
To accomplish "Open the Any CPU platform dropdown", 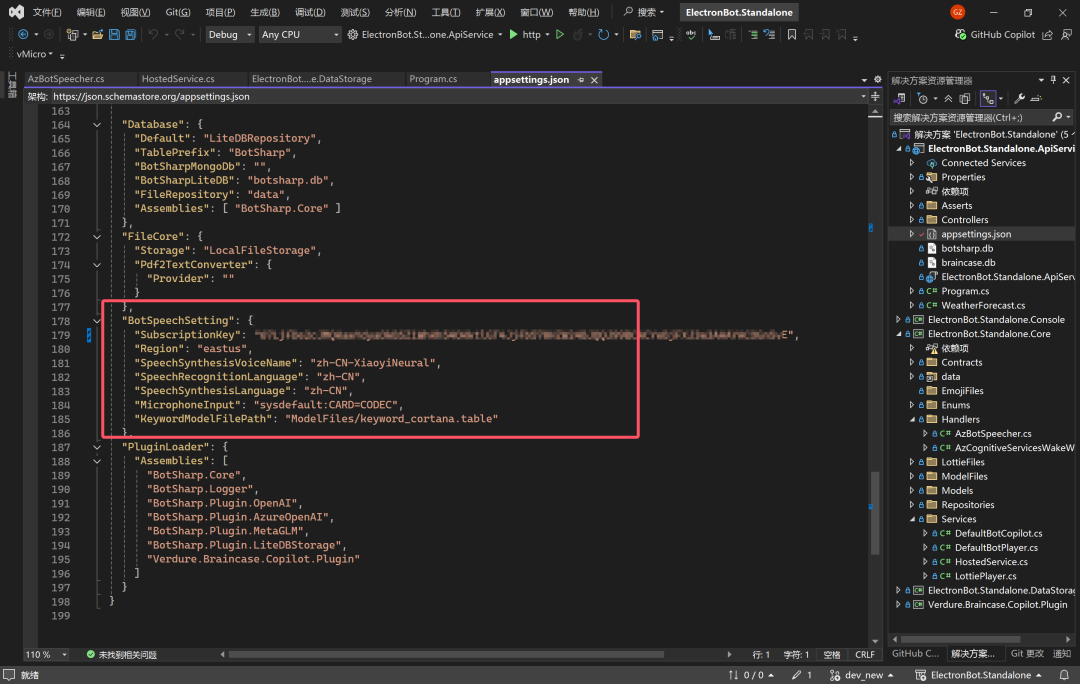I will (300, 34).
